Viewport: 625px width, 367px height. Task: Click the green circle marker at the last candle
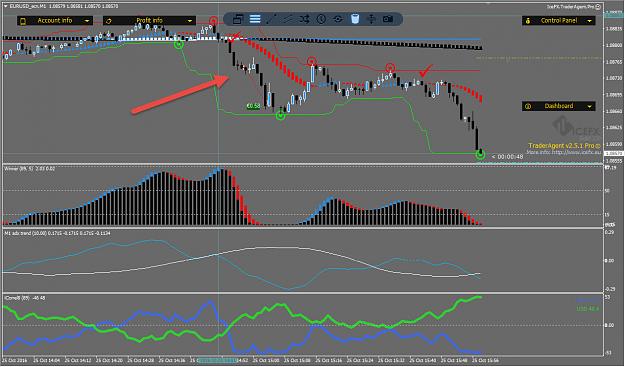point(481,155)
